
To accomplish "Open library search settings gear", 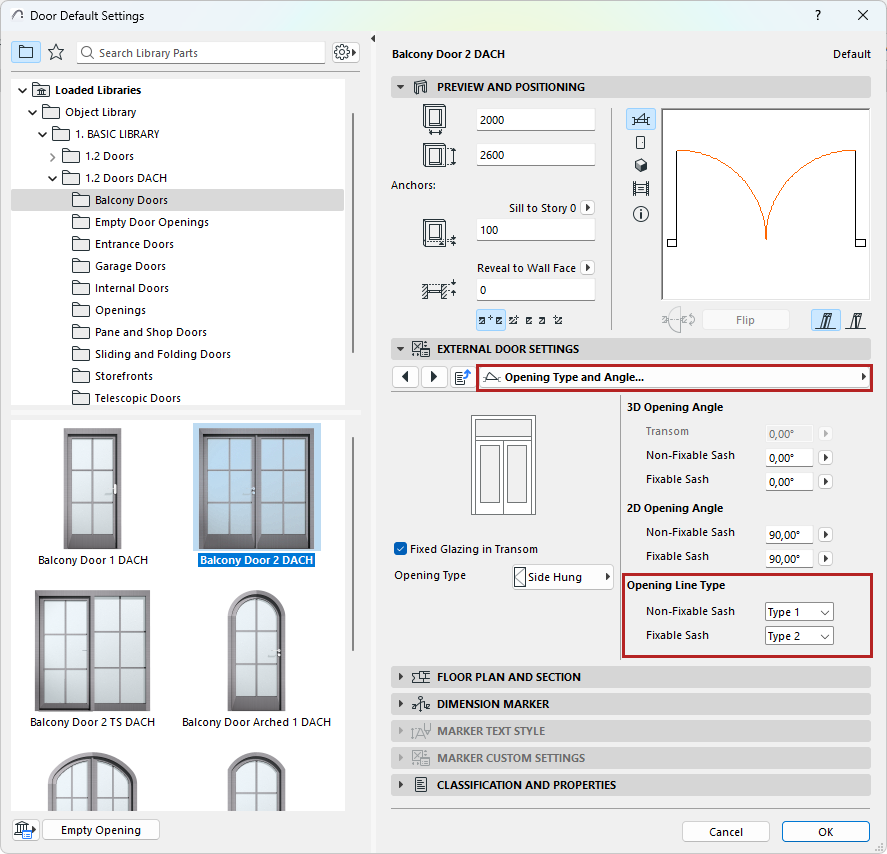I will [x=345, y=53].
